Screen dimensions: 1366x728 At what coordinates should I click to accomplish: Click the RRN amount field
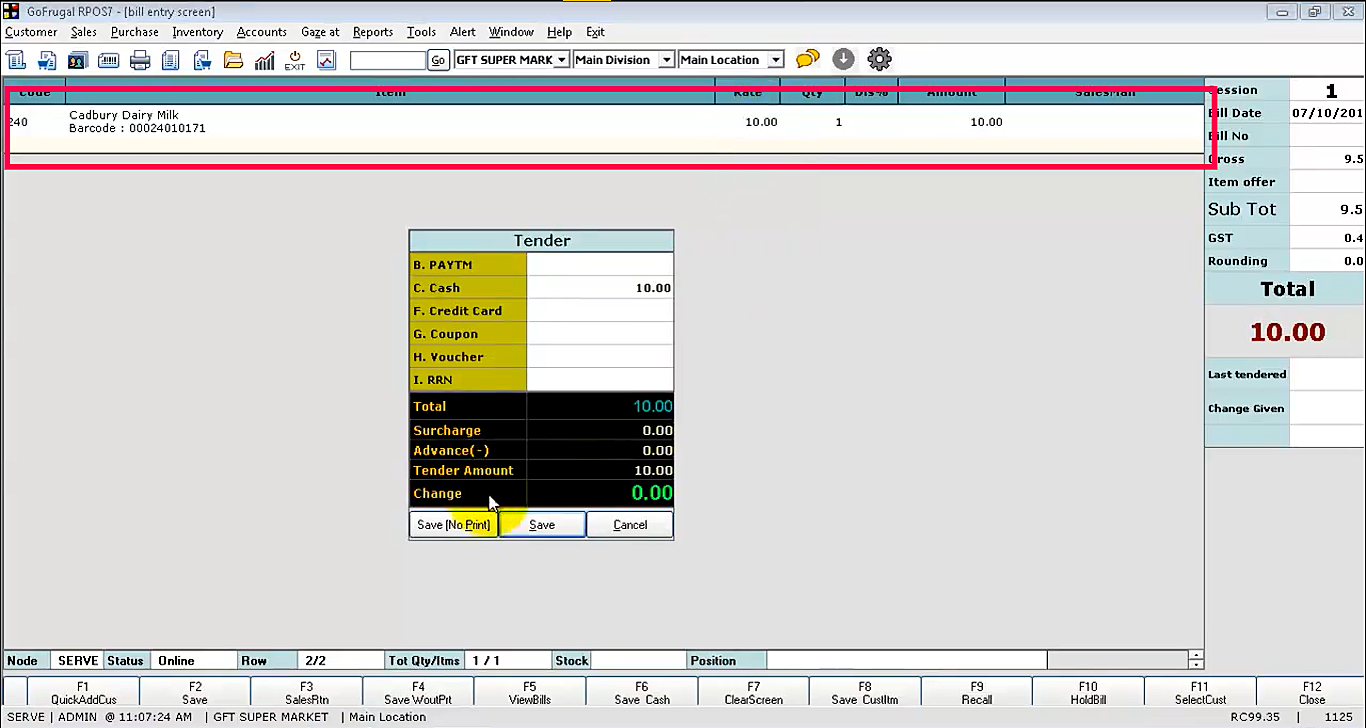click(600, 380)
